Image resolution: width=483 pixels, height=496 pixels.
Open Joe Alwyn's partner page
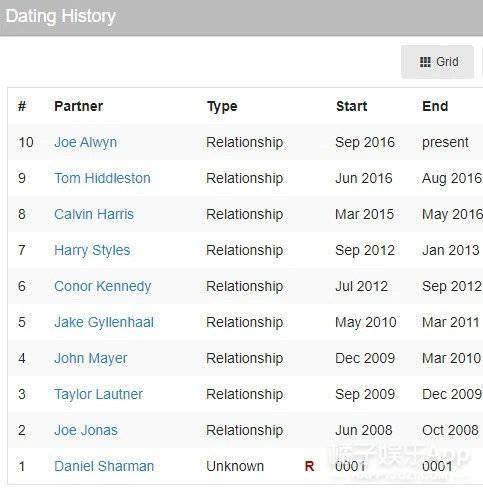(x=86, y=142)
